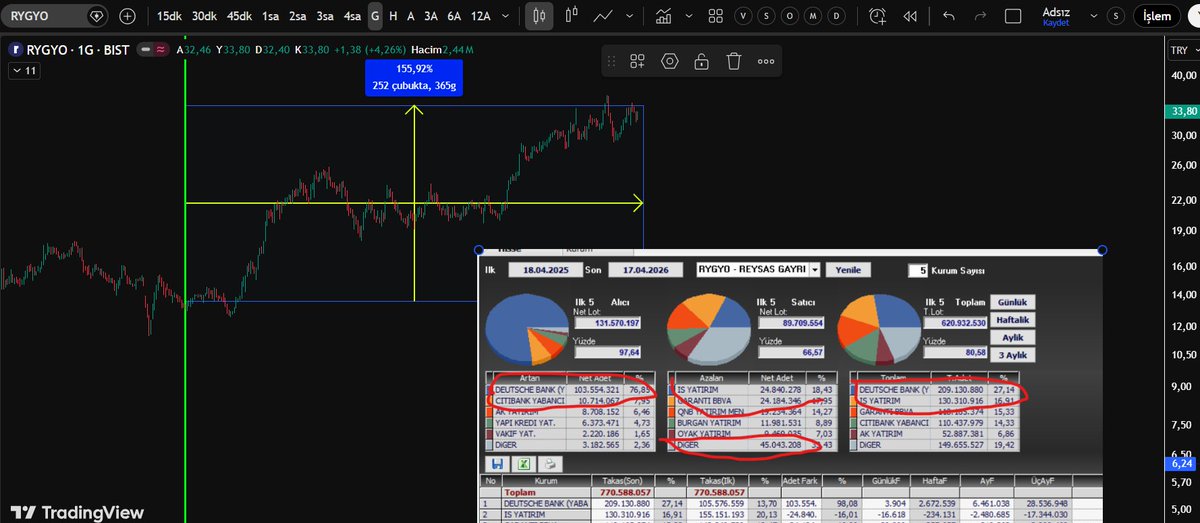Select the 3 Aylık period button
Screen dimensions: 1200x523
[x=1012, y=355]
